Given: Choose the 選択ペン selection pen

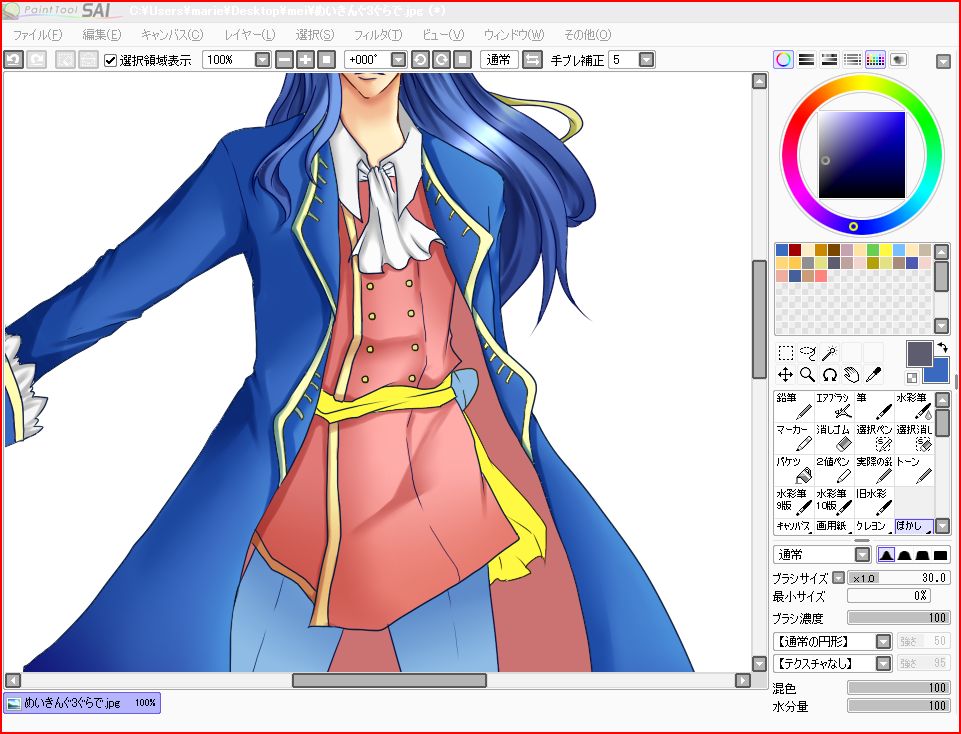Looking at the screenshot, I should pos(875,438).
